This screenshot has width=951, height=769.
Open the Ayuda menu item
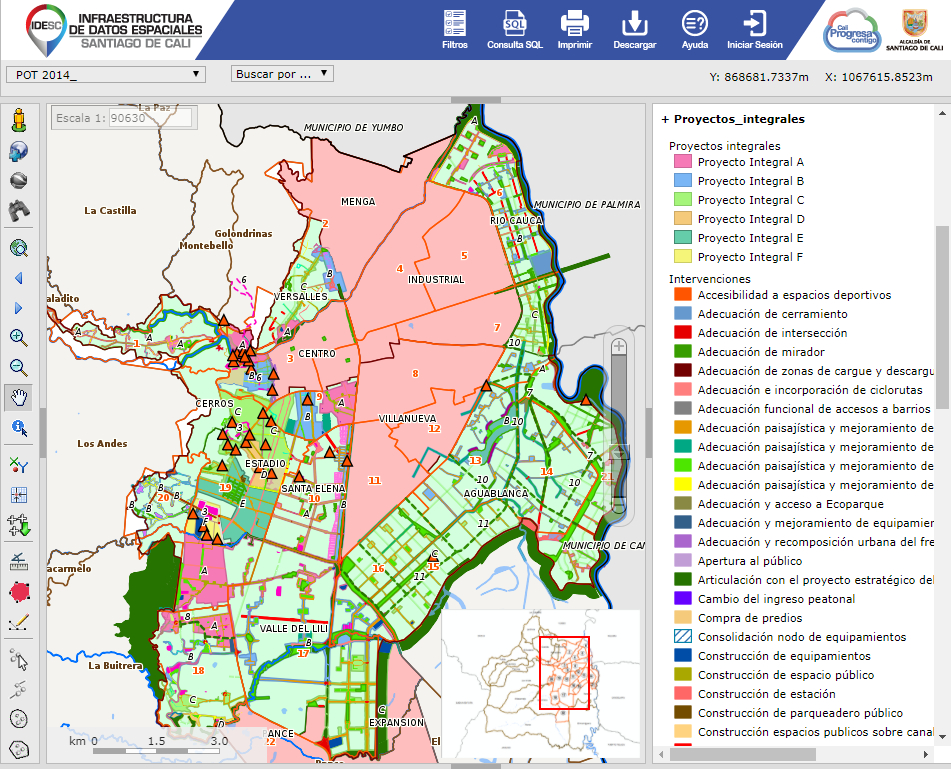pos(695,30)
